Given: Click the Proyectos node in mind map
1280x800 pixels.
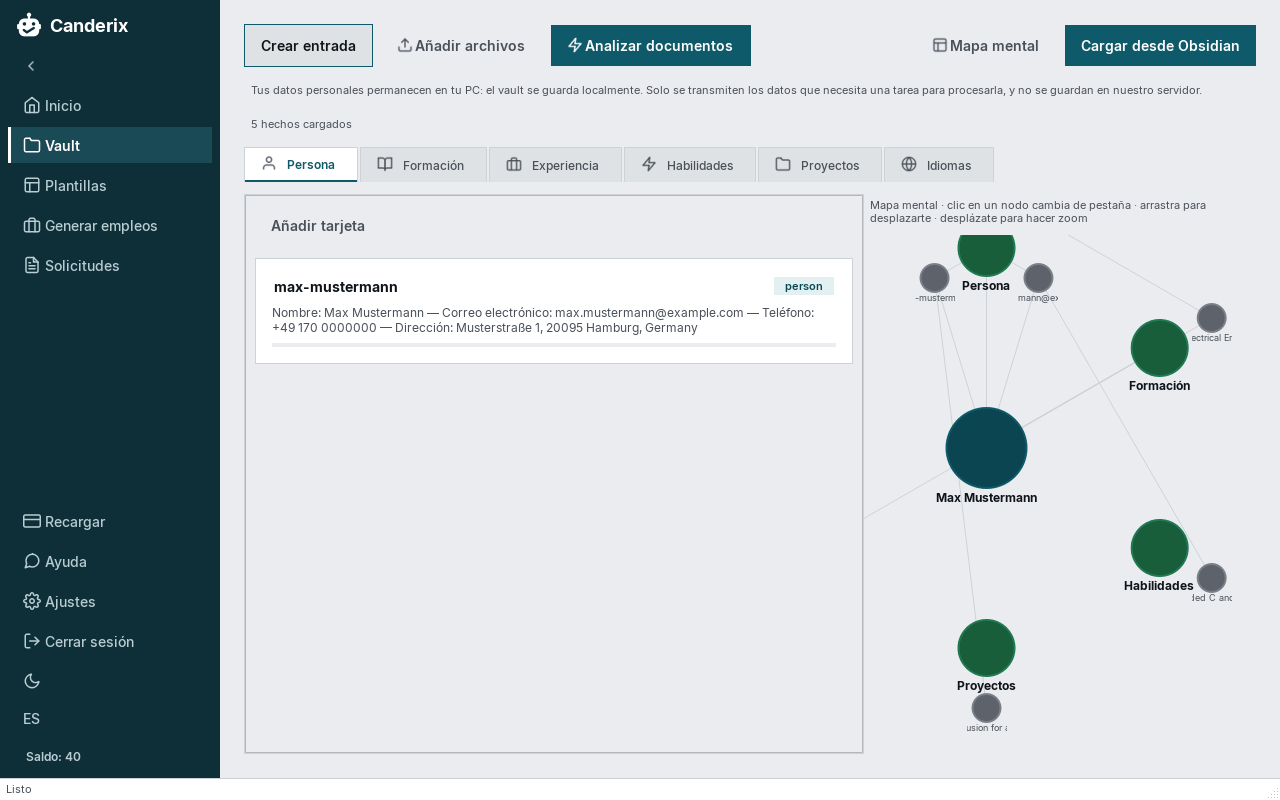Looking at the screenshot, I should (987, 648).
